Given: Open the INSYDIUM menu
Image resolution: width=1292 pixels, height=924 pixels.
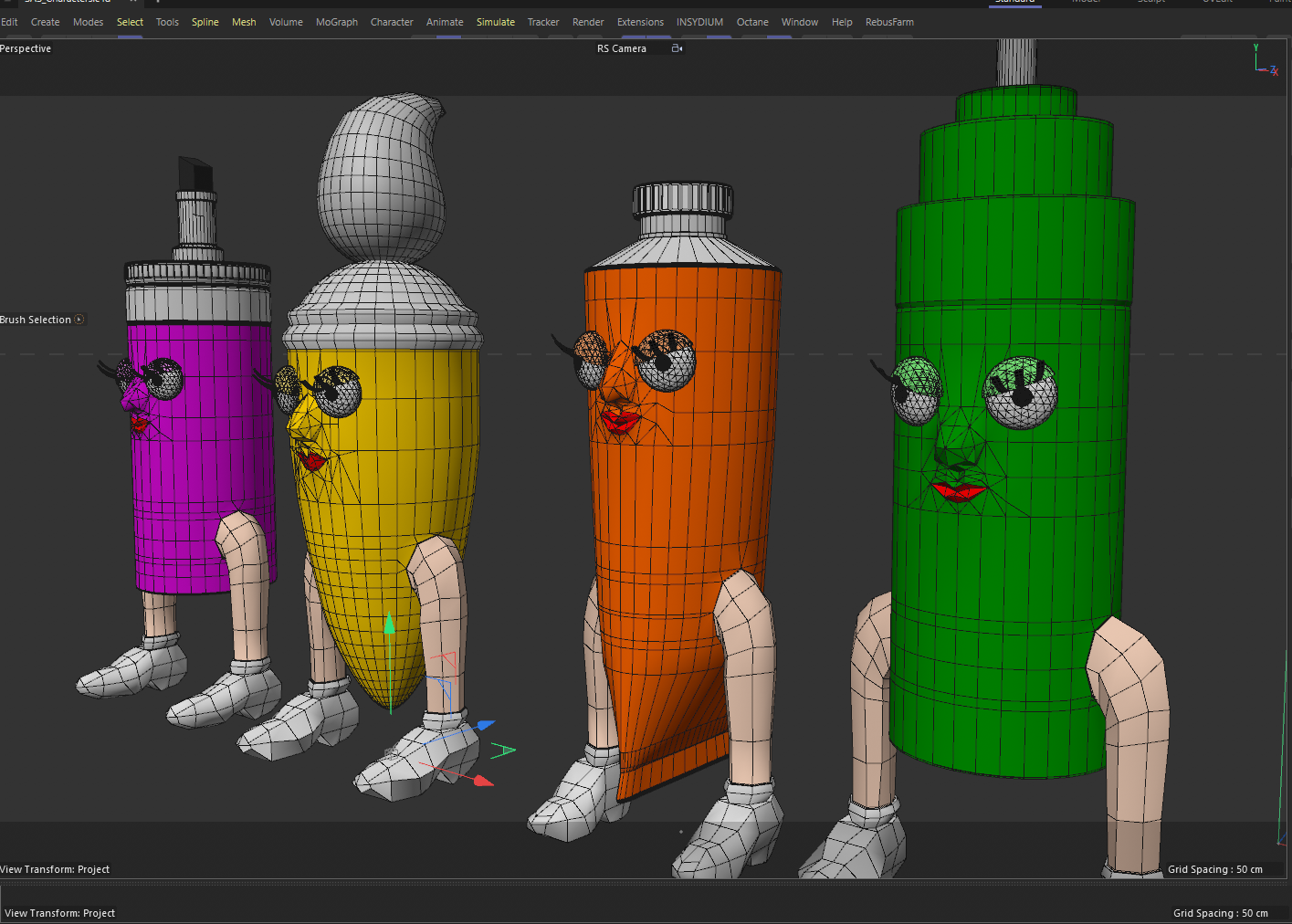Looking at the screenshot, I should pos(699,22).
